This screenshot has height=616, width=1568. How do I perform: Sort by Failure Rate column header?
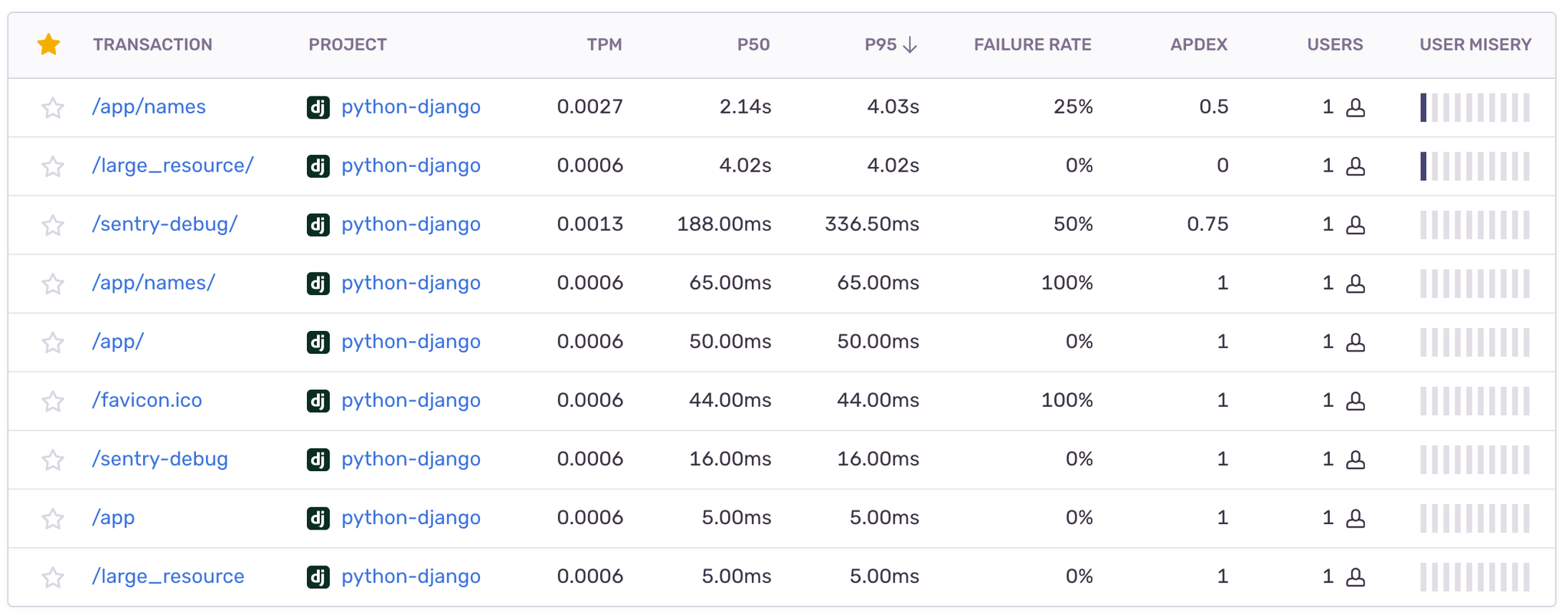[x=1032, y=44]
